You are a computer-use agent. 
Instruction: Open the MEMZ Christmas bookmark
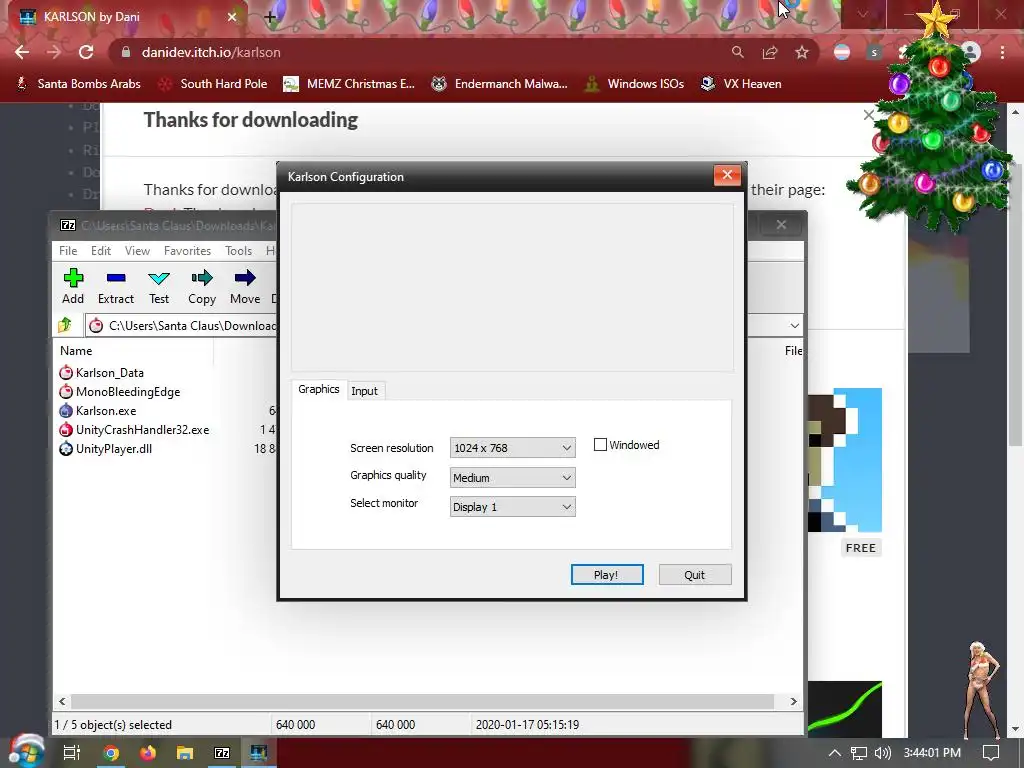point(349,84)
